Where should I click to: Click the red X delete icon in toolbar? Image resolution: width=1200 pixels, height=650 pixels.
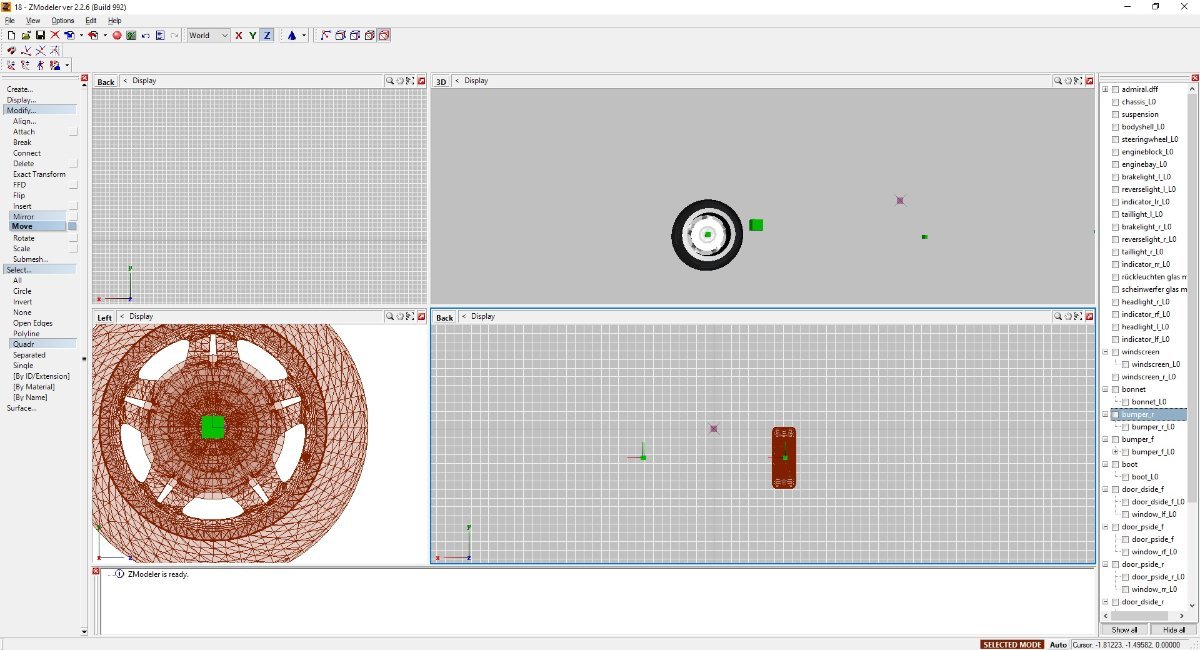pyautogui.click(x=55, y=35)
